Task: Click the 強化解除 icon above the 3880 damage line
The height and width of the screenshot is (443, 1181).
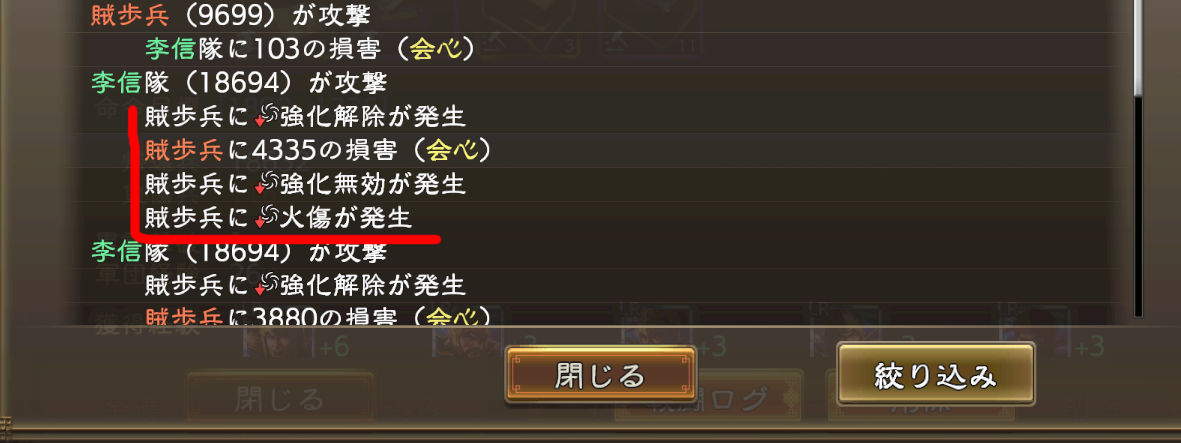Action: point(267,284)
